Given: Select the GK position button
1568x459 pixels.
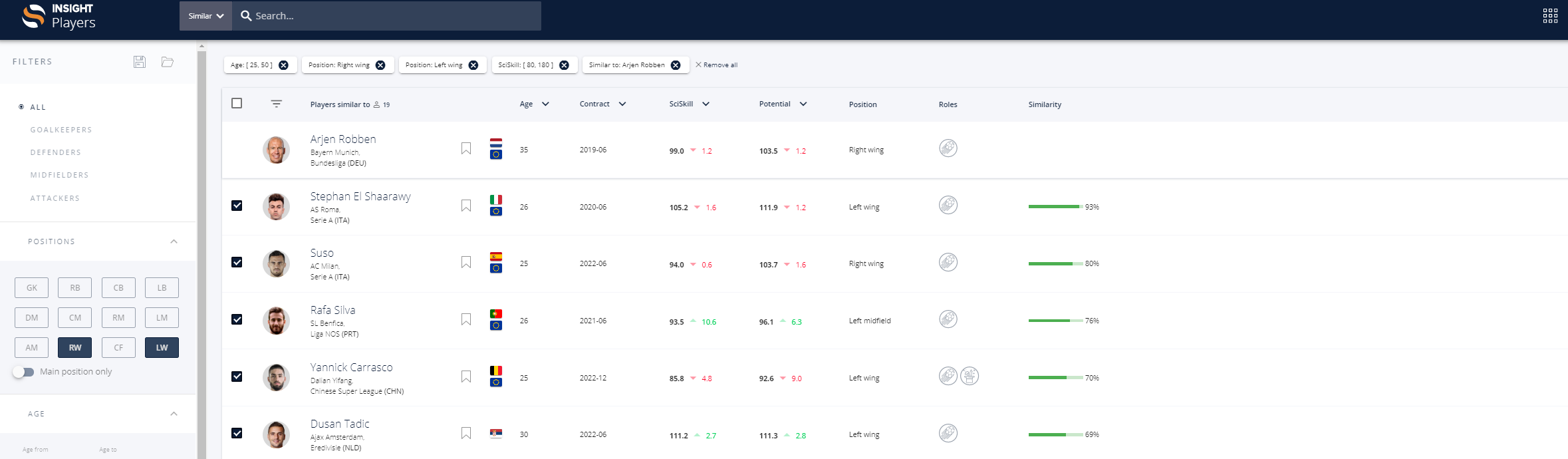Looking at the screenshot, I should (x=32, y=287).
